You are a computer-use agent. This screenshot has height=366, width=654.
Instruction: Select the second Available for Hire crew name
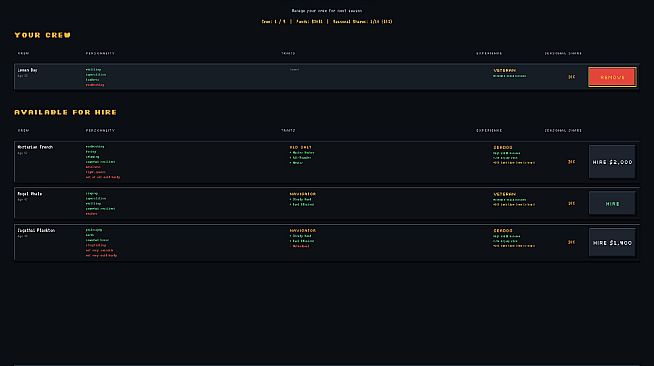click(30, 194)
